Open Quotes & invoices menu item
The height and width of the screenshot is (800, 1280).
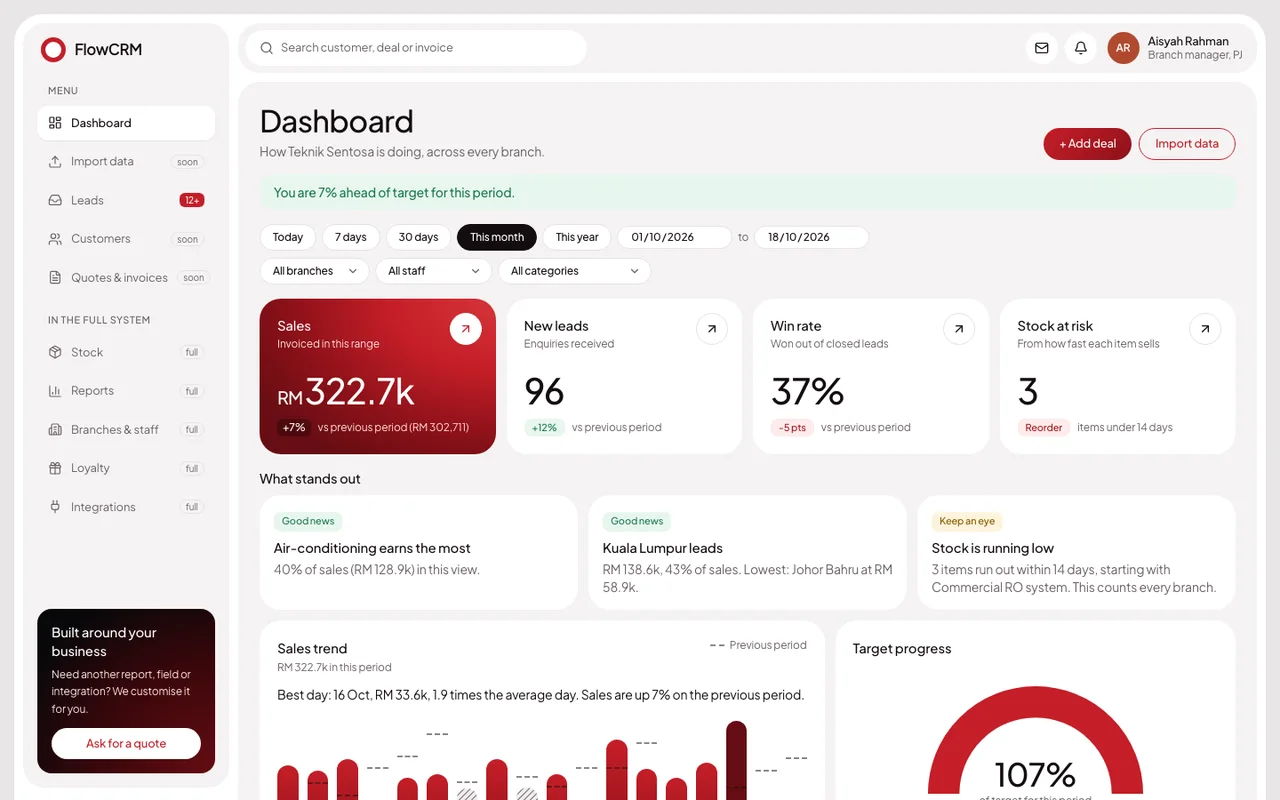[126, 277]
